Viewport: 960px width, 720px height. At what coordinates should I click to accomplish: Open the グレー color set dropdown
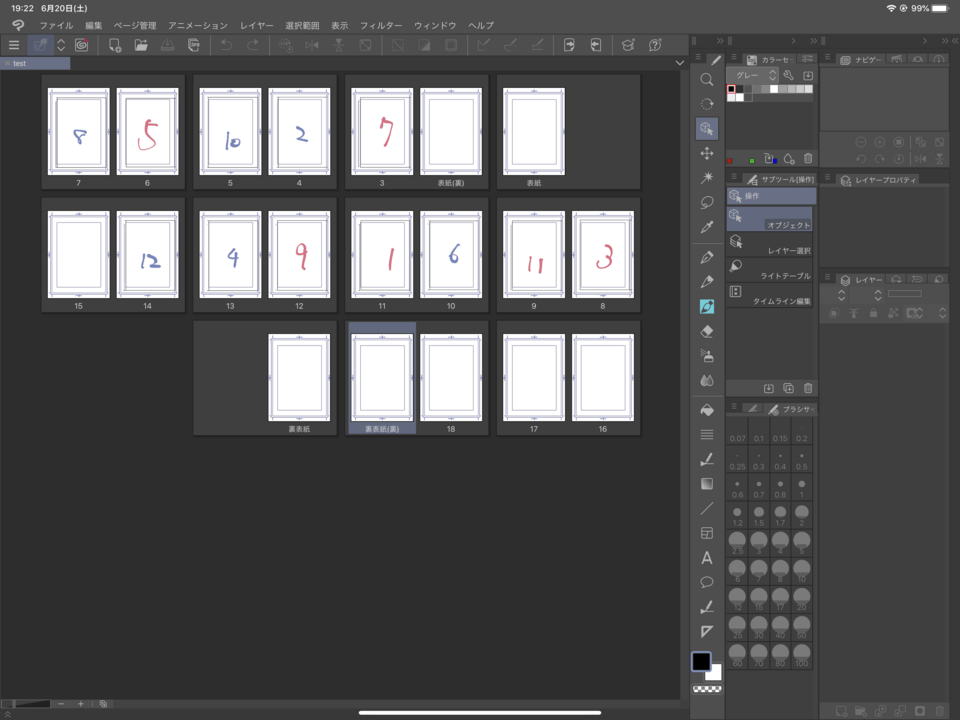point(752,75)
